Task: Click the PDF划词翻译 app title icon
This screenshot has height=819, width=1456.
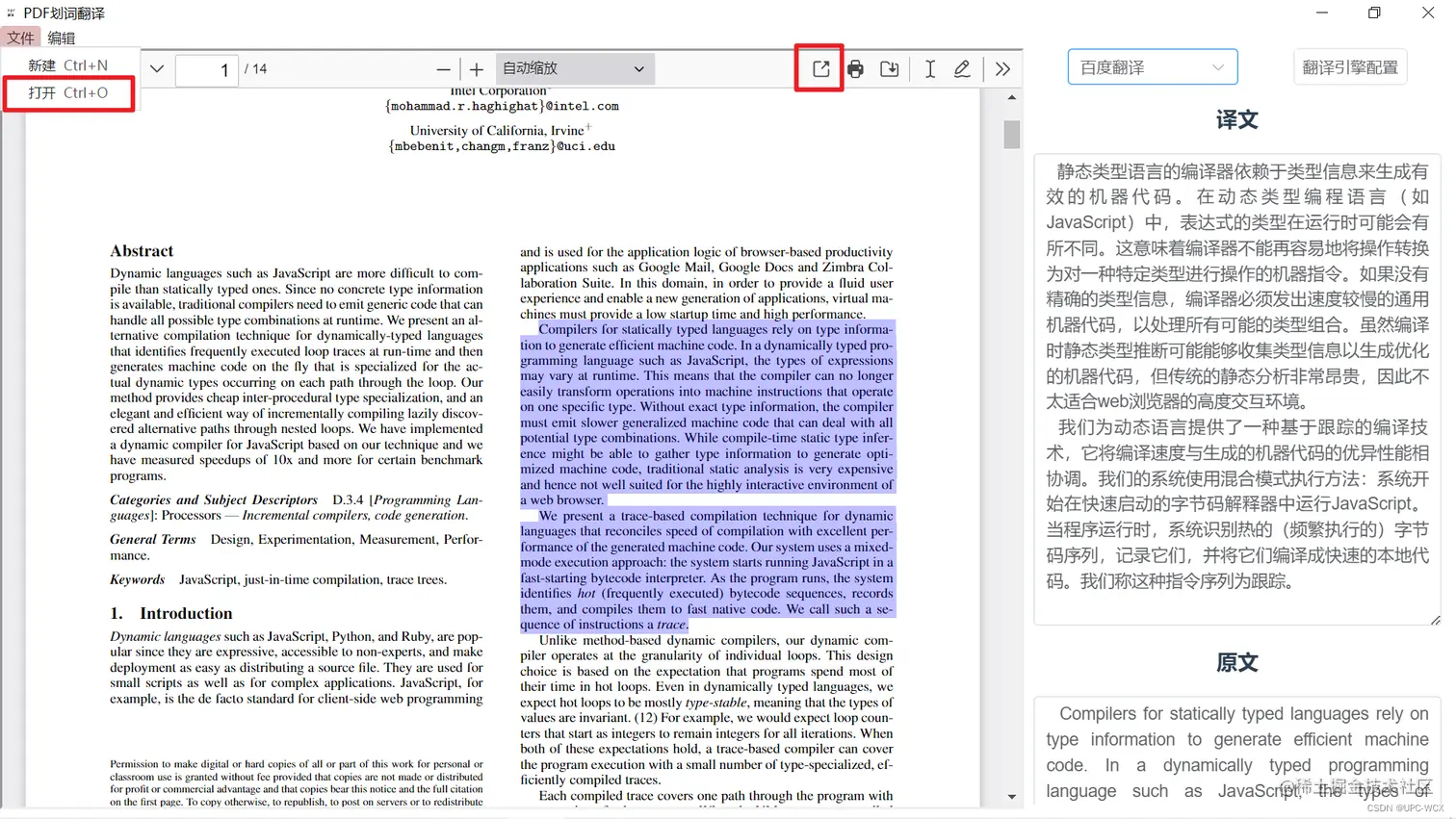Action: [12, 13]
